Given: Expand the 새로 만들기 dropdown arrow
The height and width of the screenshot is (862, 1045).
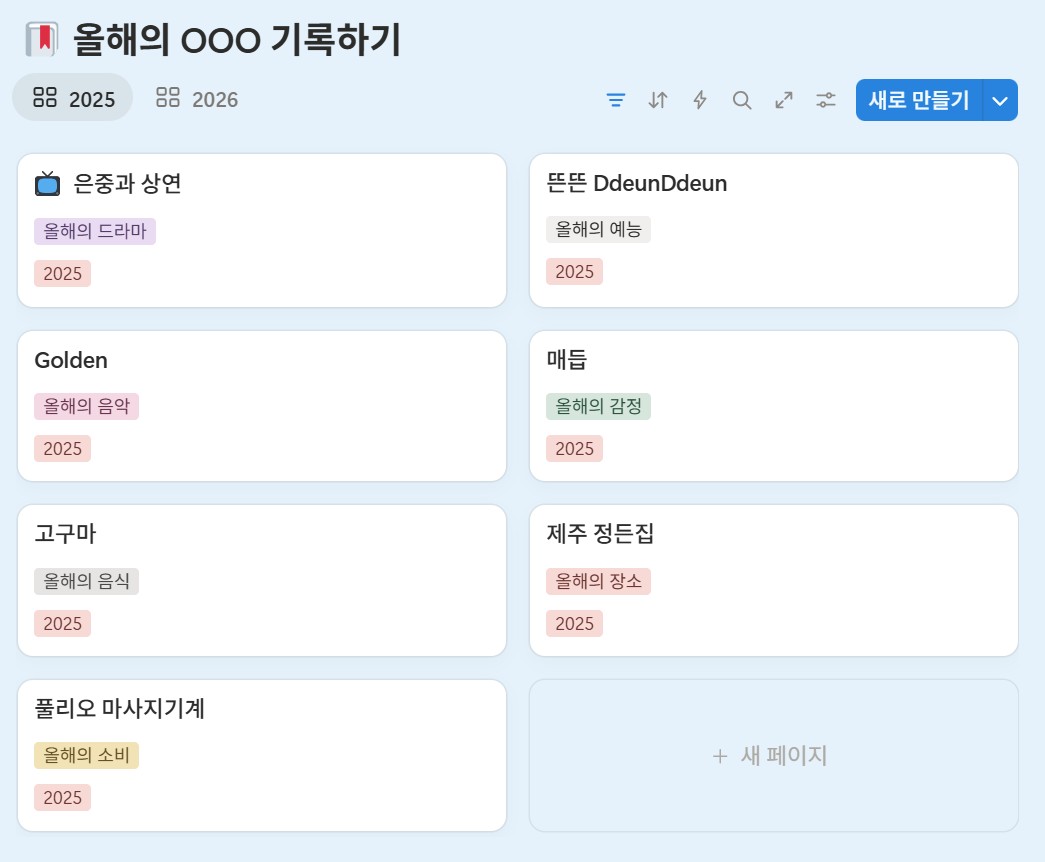Looking at the screenshot, I should 1001,100.
